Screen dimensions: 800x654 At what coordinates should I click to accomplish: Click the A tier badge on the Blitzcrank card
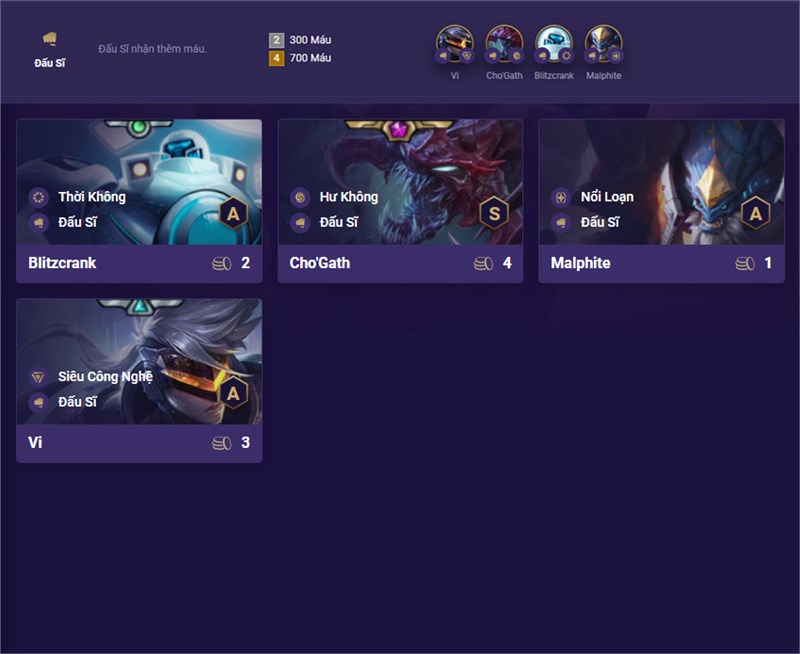point(233,213)
